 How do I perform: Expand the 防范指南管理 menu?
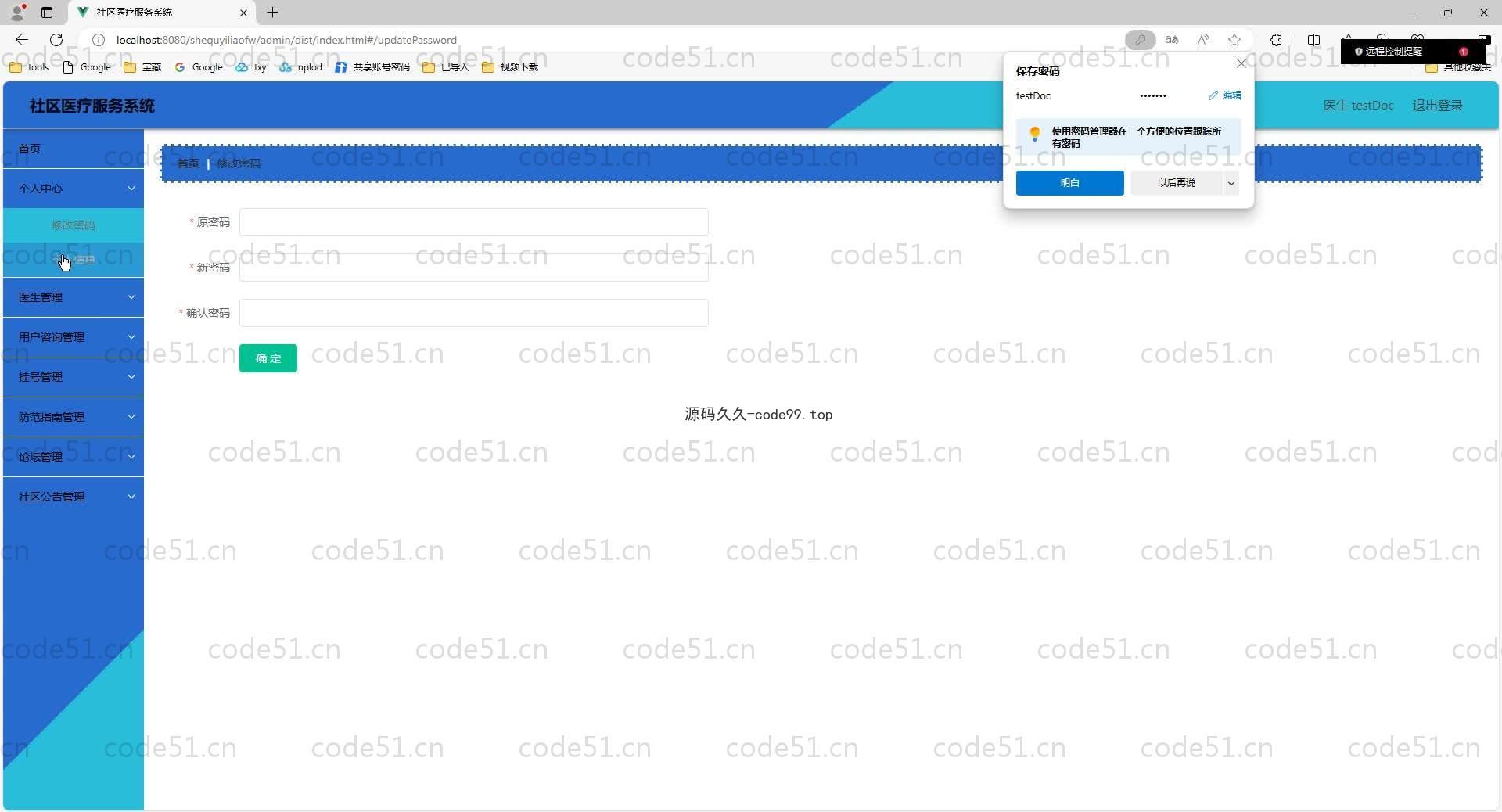[74, 417]
